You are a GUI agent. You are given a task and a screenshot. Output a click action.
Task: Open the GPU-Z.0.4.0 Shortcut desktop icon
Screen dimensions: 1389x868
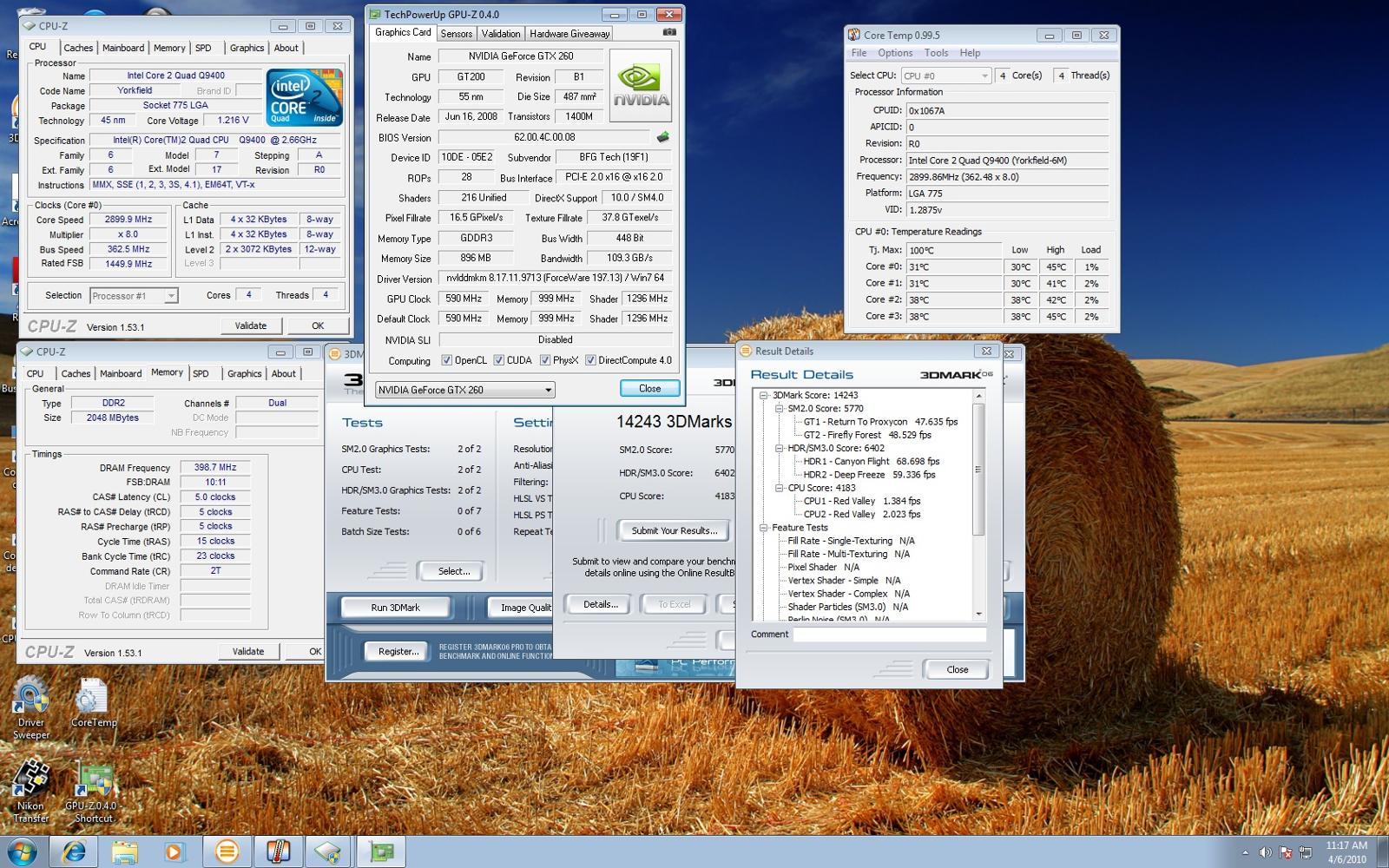click(x=93, y=791)
